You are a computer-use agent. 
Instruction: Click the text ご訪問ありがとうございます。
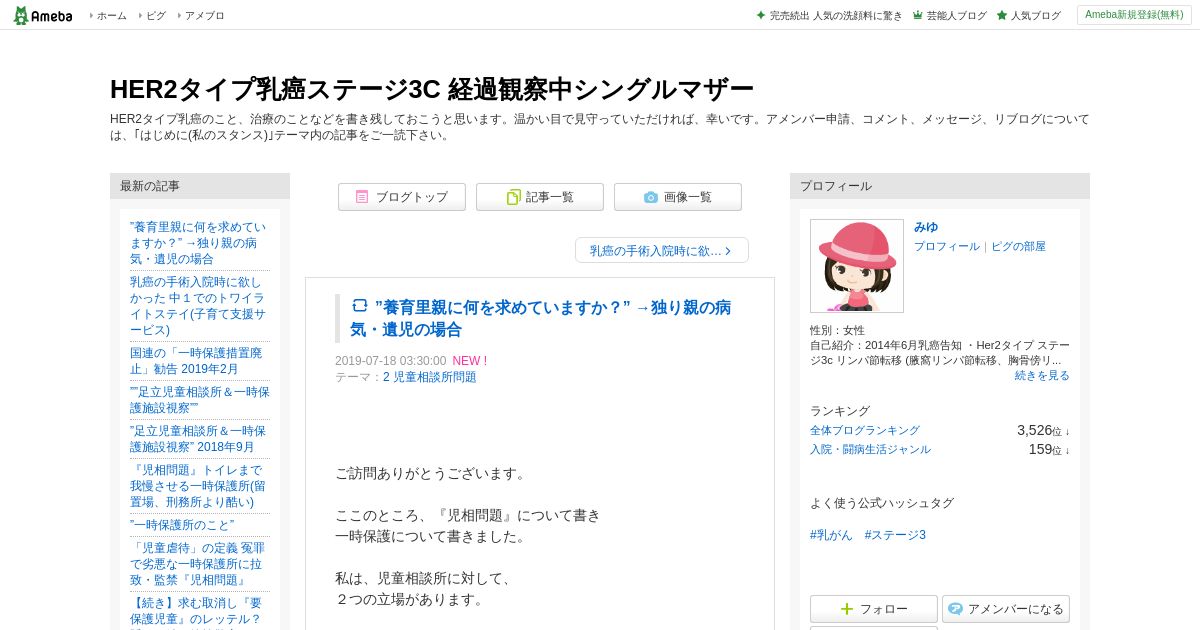(x=431, y=473)
